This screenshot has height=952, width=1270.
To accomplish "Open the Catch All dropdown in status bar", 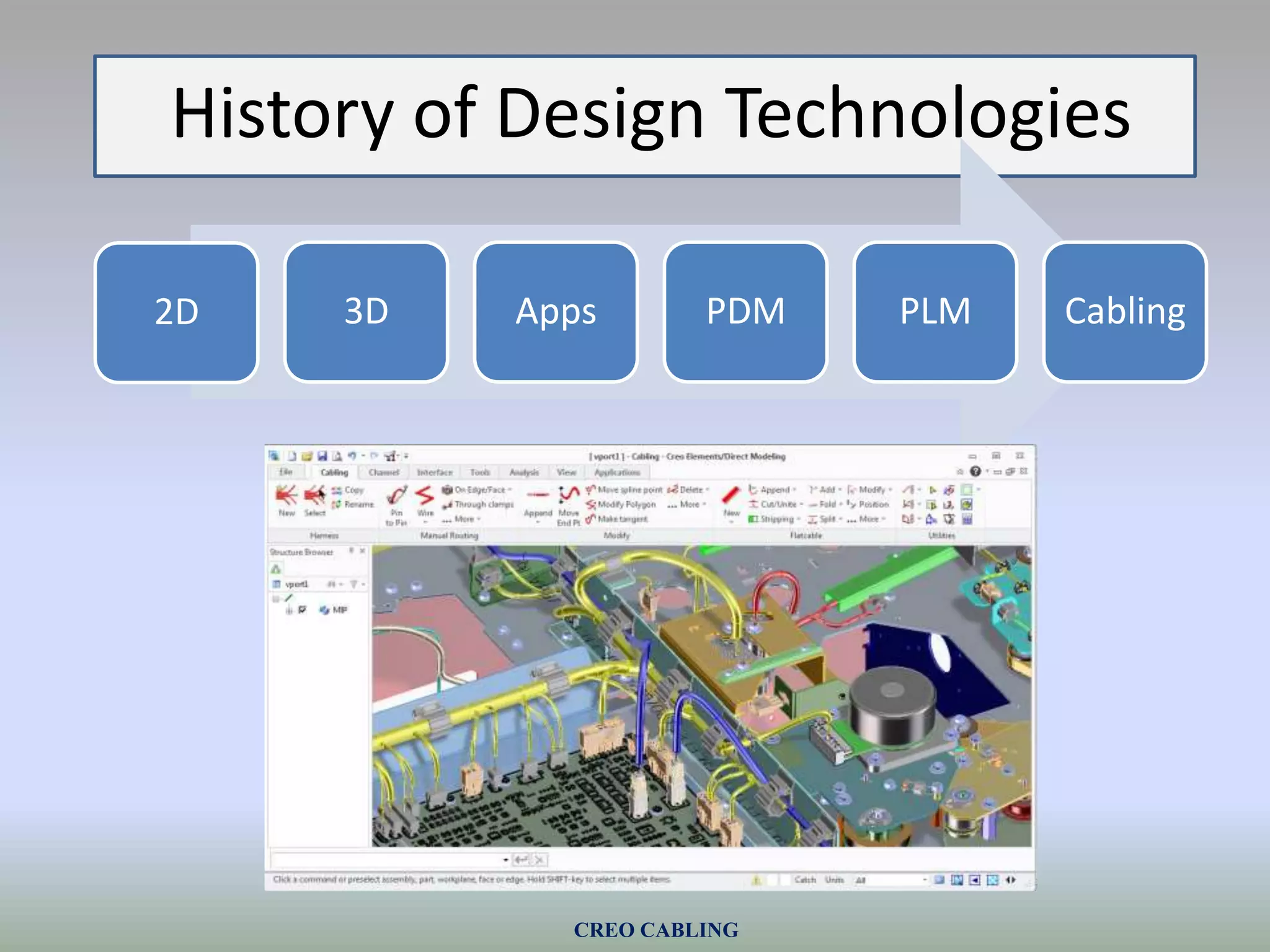I will (x=924, y=880).
